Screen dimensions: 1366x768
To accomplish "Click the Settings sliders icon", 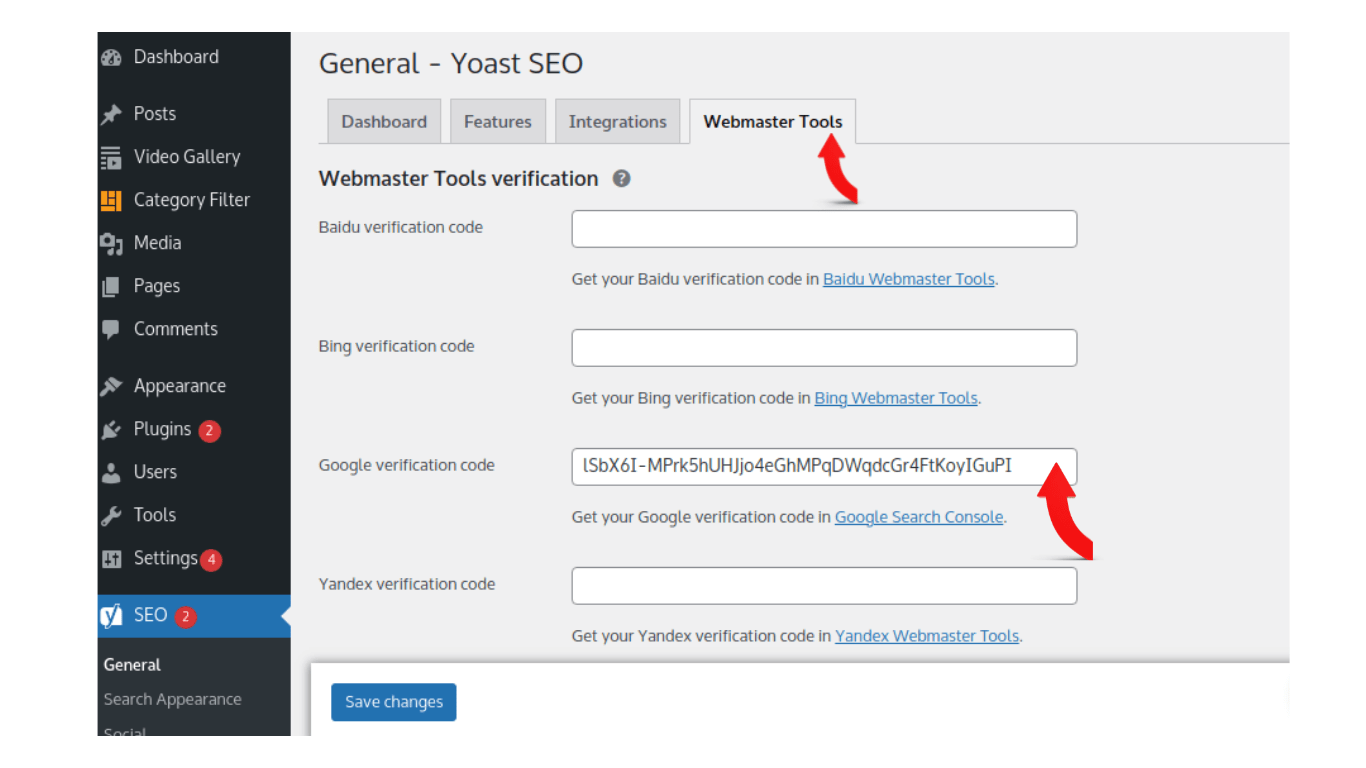I will pyautogui.click(x=111, y=559).
